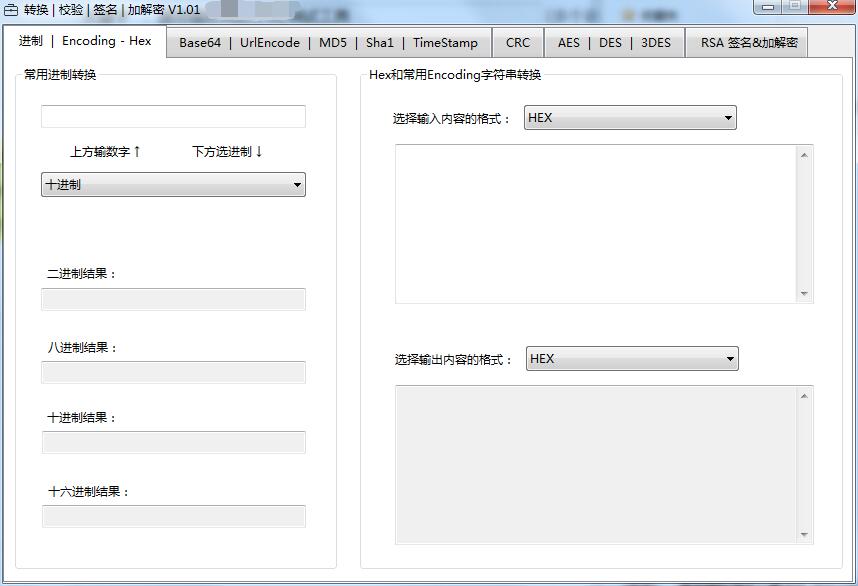
Task: Click the 十进制结果 output field
Action: click(x=173, y=442)
